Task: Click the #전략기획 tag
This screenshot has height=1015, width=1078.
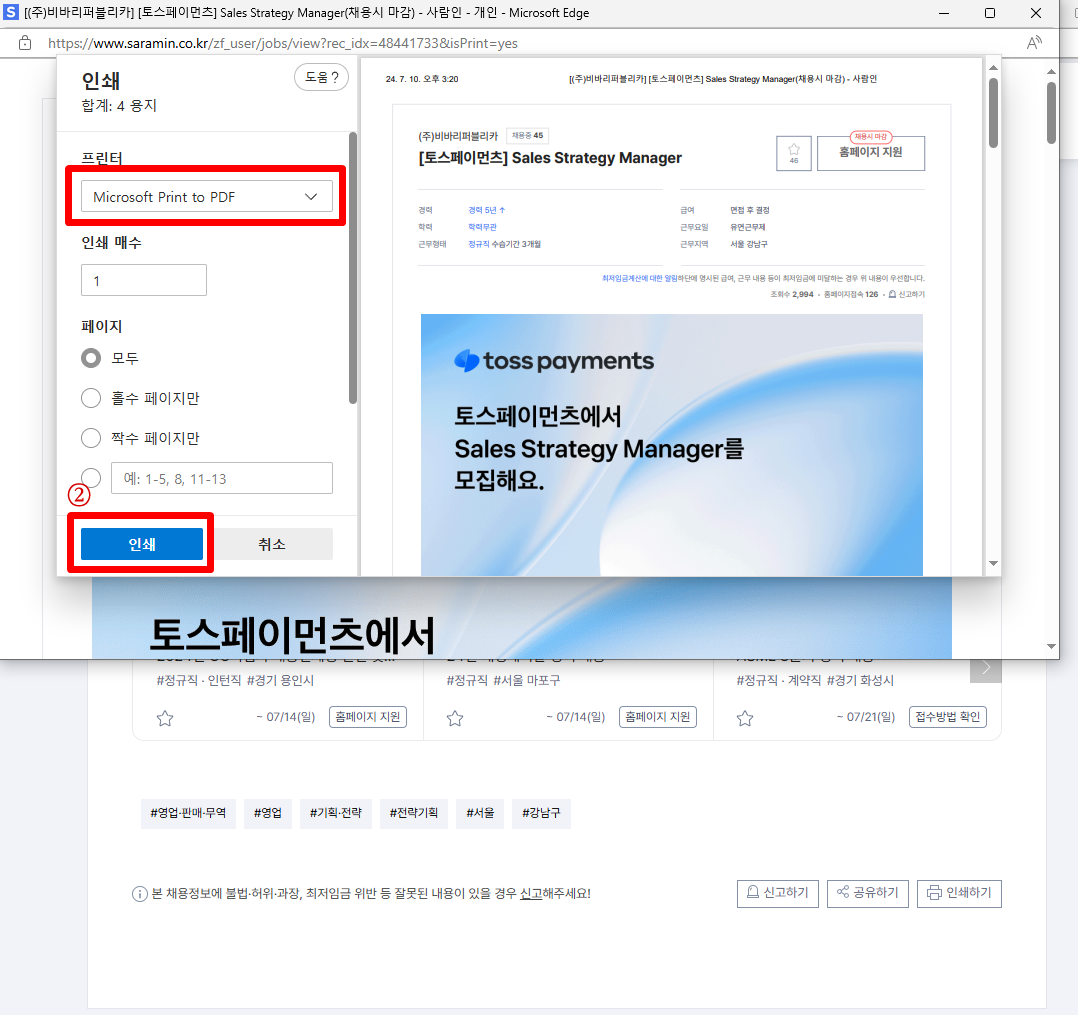Action: (x=414, y=813)
